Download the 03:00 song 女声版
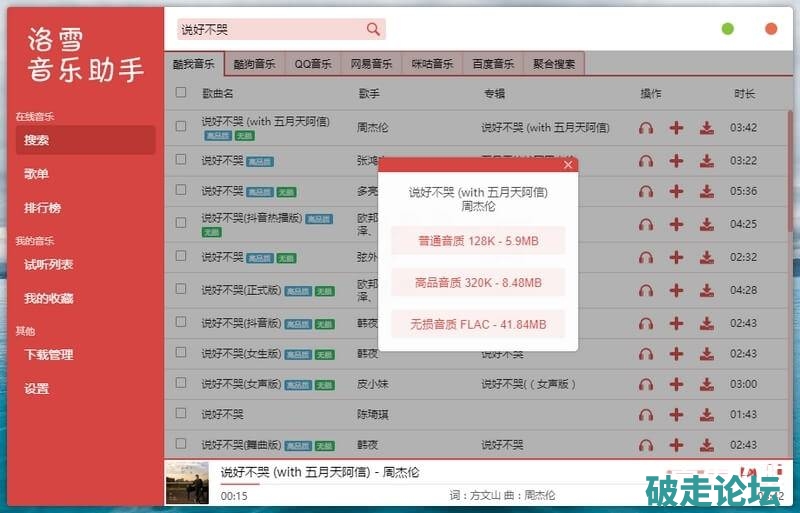Viewport: 800px width, 513px height. [x=707, y=384]
